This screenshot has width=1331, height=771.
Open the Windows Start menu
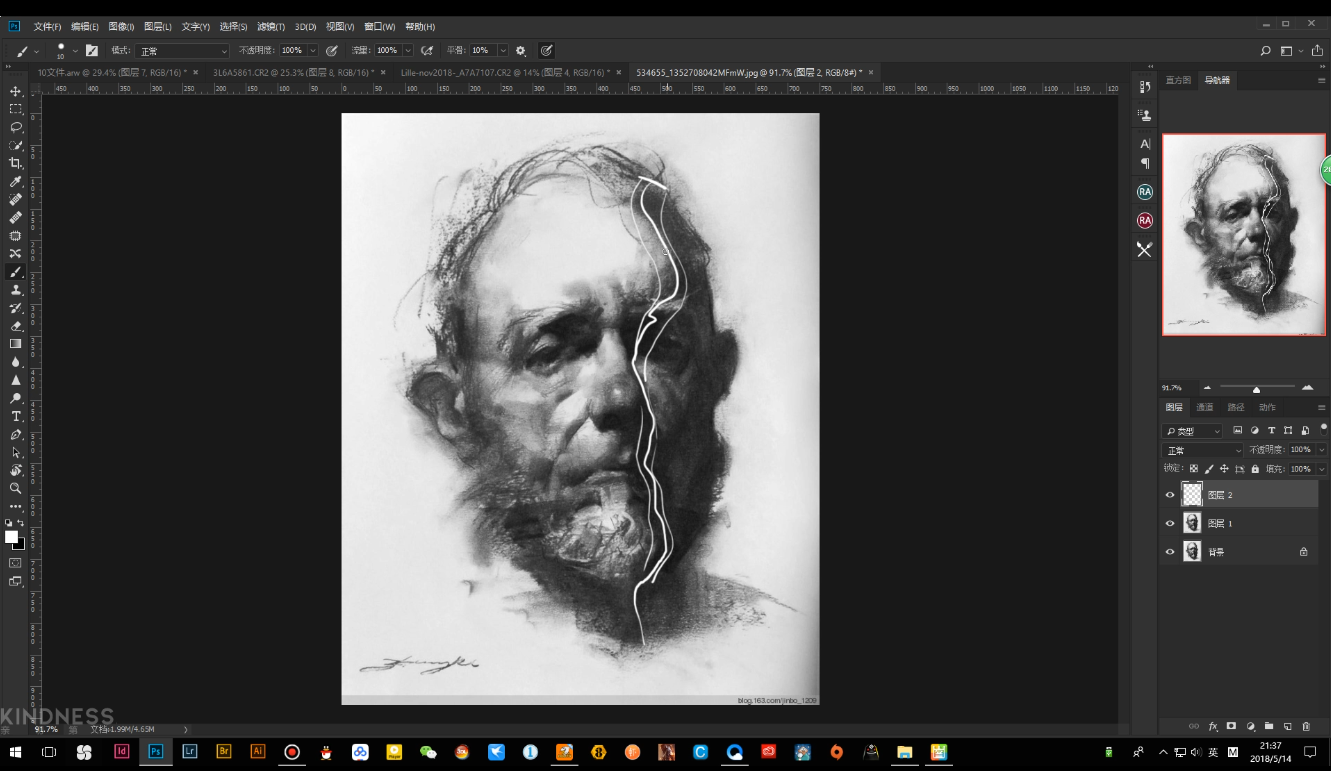[x=16, y=751]
